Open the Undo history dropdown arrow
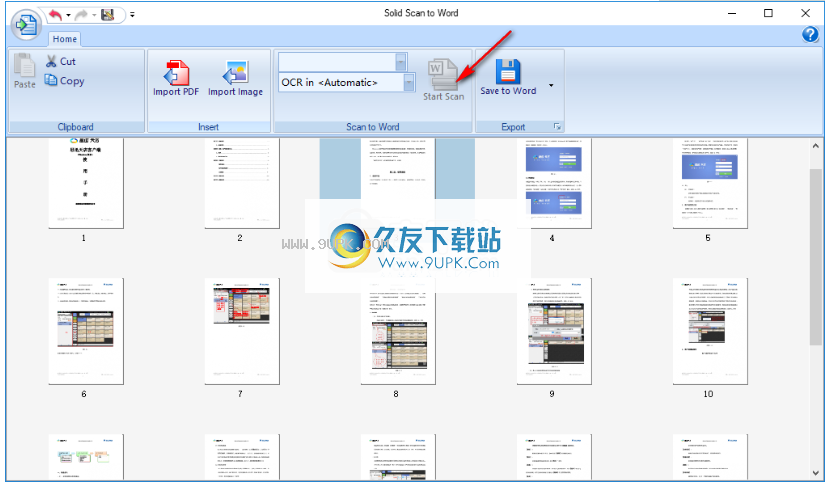Viewport: 836px width, 493px height. [x=68, y=15]
